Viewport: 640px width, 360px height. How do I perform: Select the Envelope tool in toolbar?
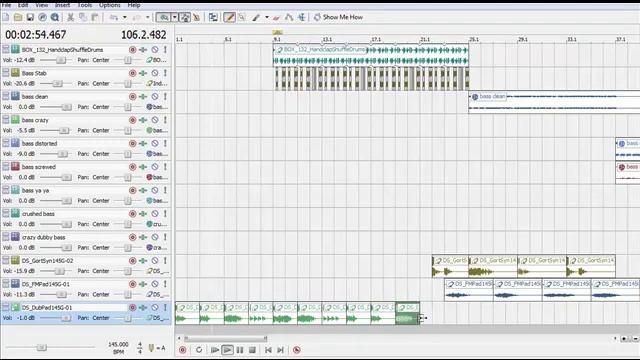289,17
